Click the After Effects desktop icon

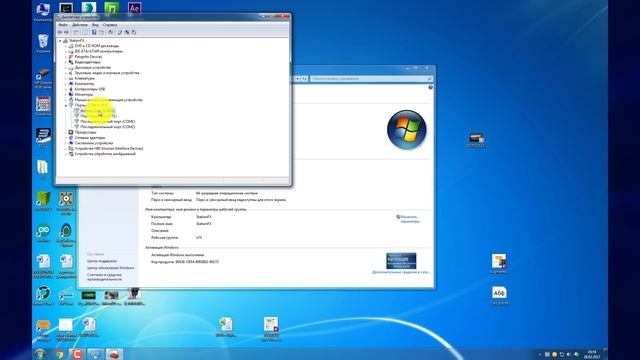point(134,8)
